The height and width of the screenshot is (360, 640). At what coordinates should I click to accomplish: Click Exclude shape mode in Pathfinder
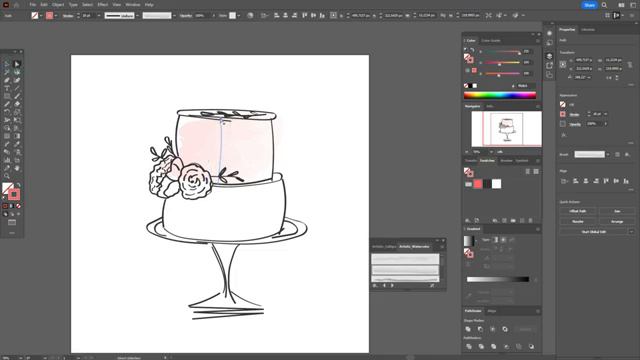(505, 329)
